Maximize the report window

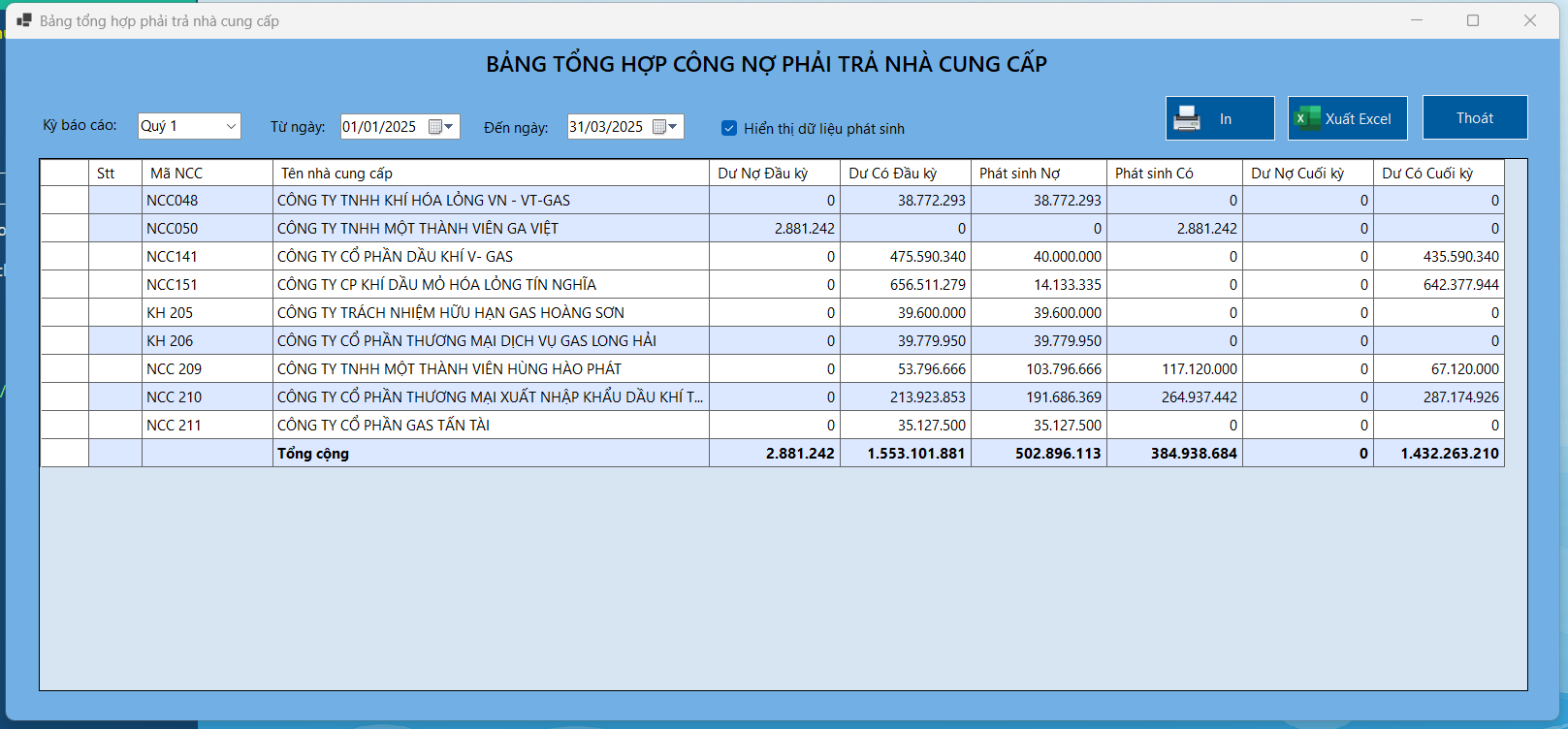click(1472, 20)
